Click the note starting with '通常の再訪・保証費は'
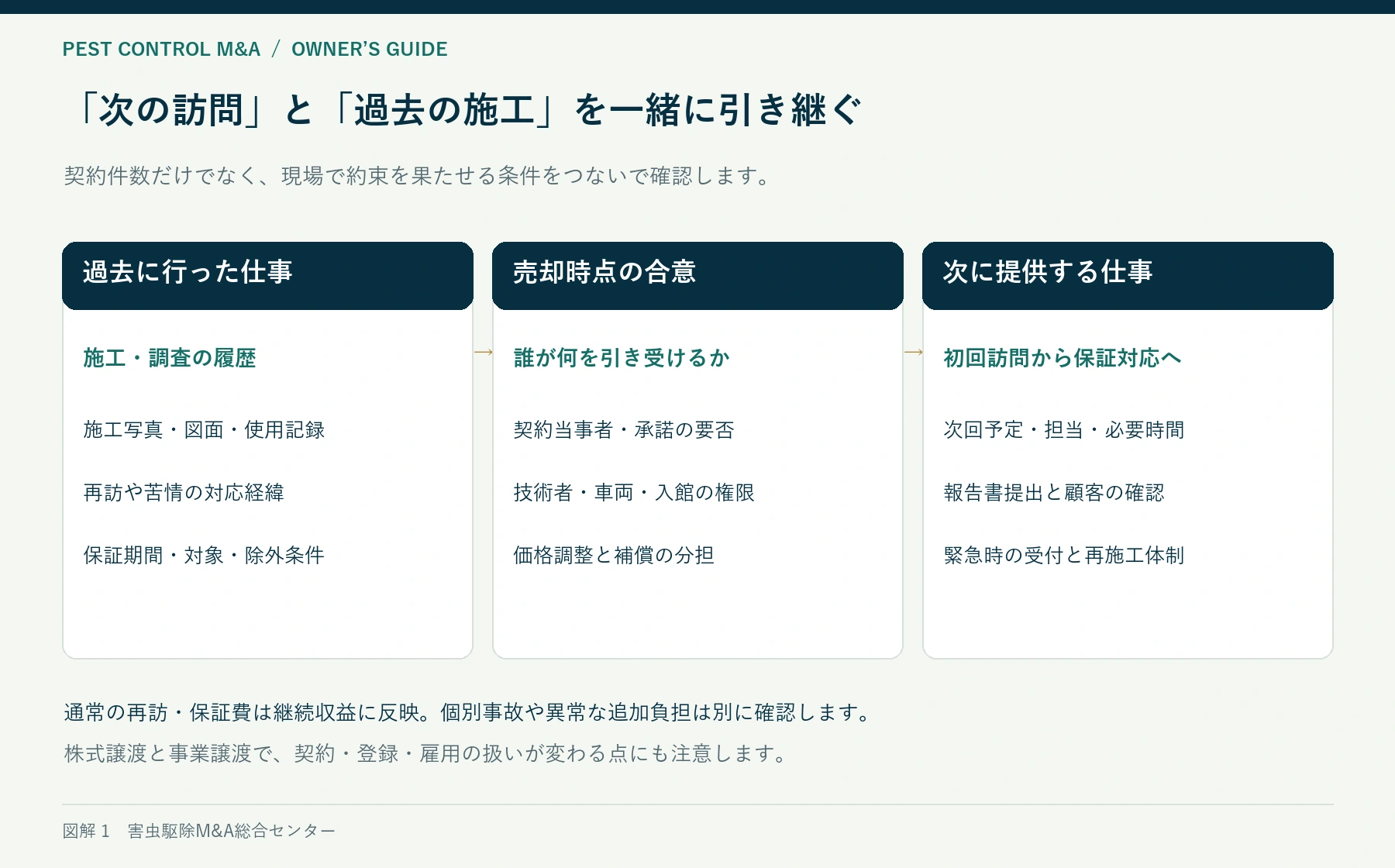Viewport: 1395px width, 868px height. point(469,712)
